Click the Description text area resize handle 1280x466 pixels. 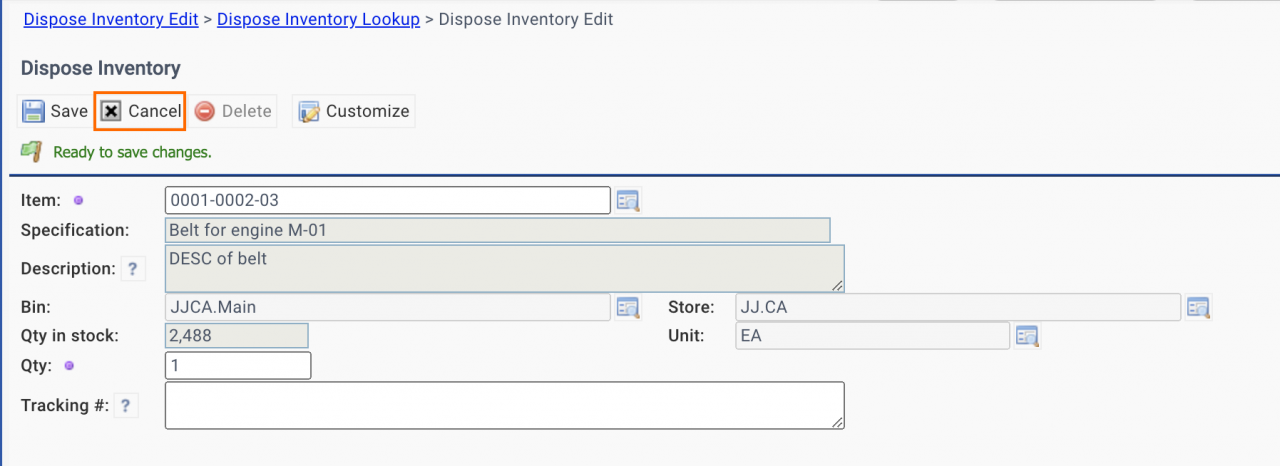(837, 285)
